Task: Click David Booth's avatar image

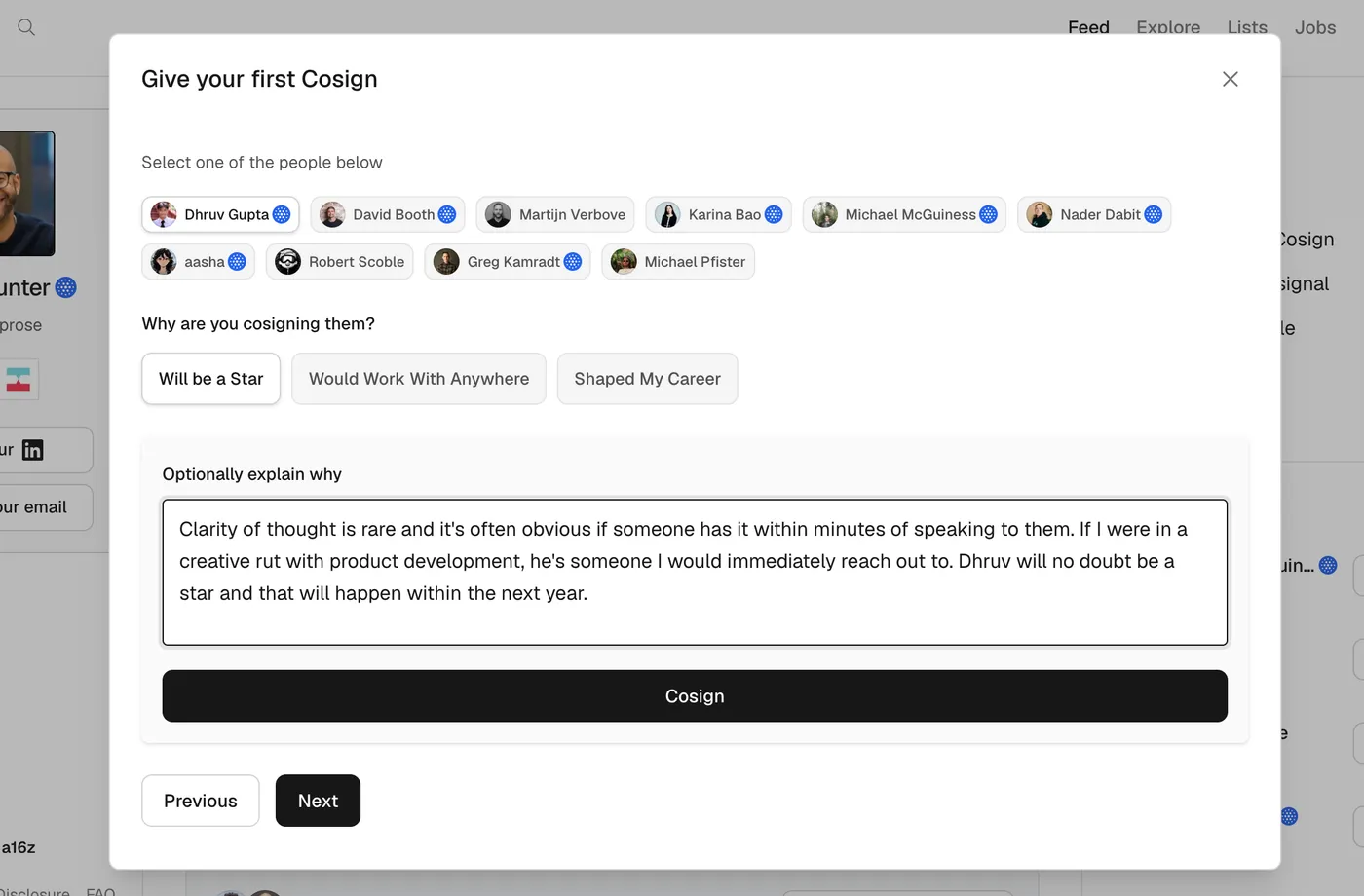Action: click(x=332, y=214)
